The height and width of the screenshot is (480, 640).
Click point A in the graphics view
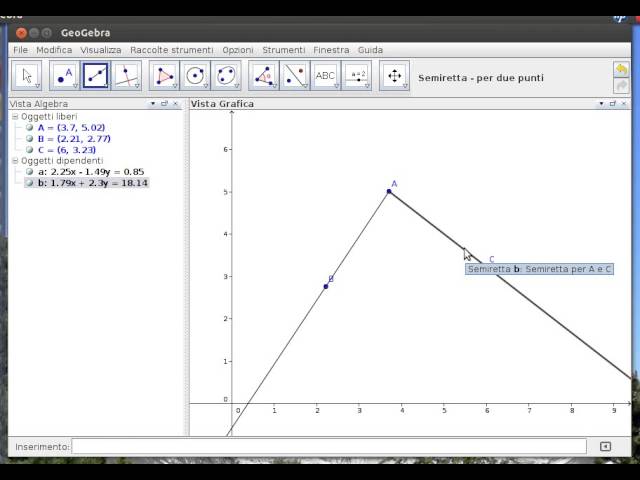(x=389, y=191)
